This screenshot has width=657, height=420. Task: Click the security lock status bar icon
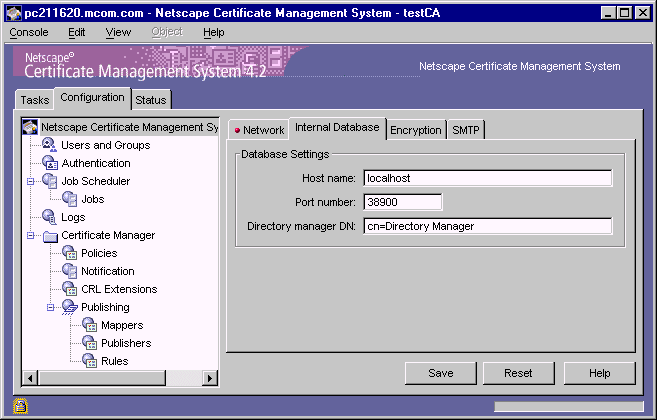tap(20, 406)
